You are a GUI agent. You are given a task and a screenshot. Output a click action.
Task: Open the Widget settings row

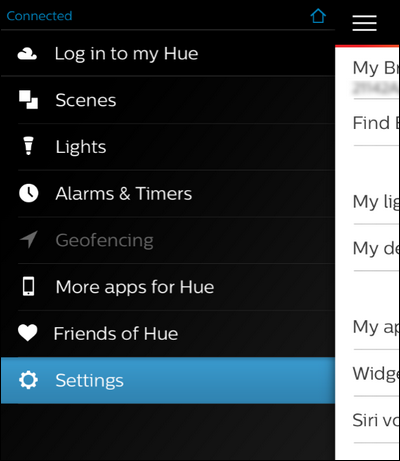coord(376,373)
